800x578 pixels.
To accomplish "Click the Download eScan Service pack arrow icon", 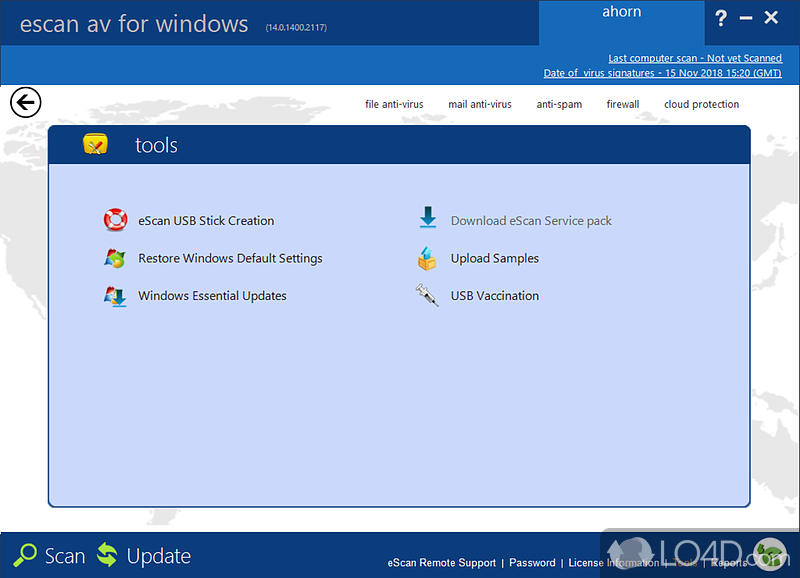I will [428, 220].
